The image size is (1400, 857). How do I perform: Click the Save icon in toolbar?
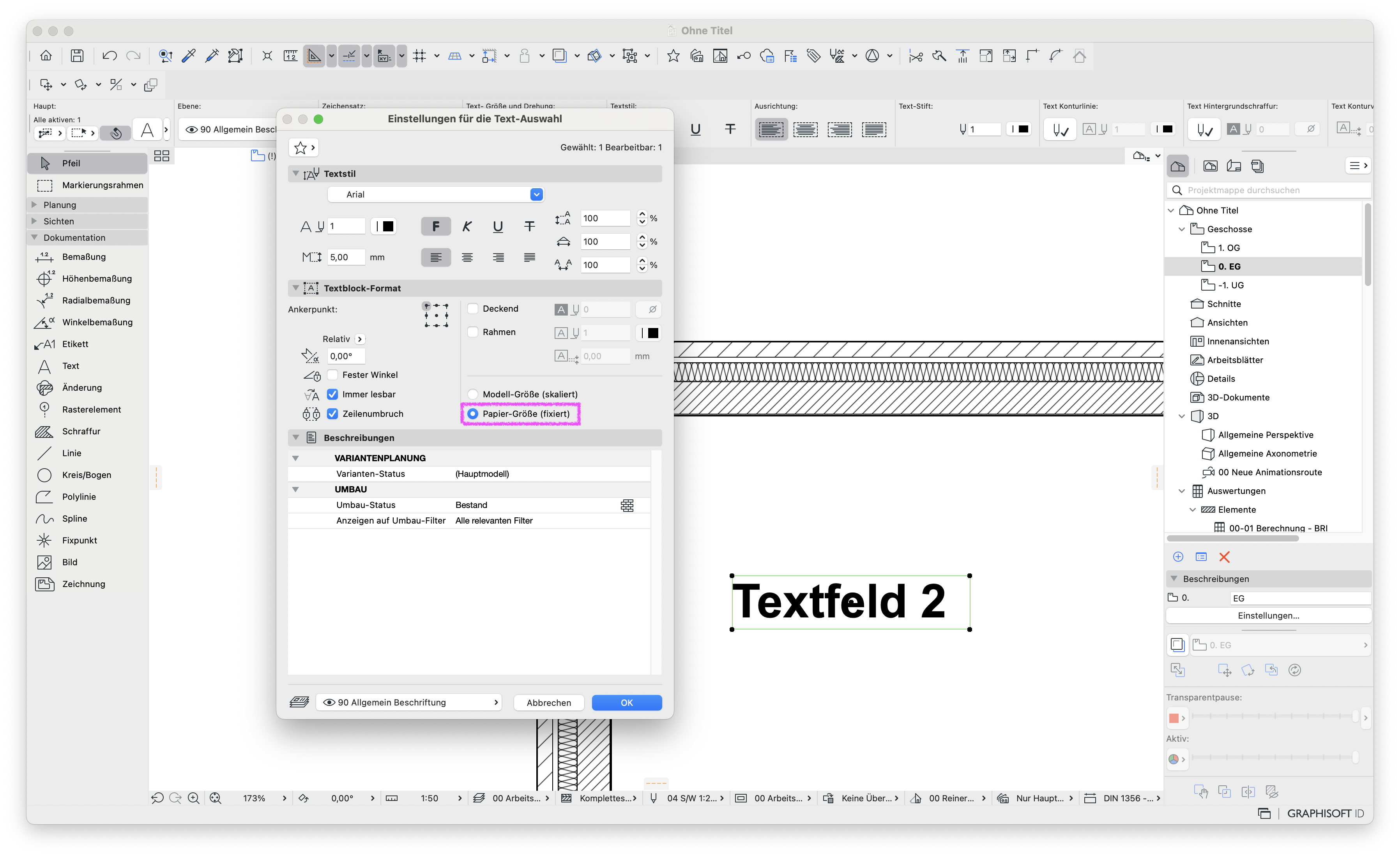[77, 56]
